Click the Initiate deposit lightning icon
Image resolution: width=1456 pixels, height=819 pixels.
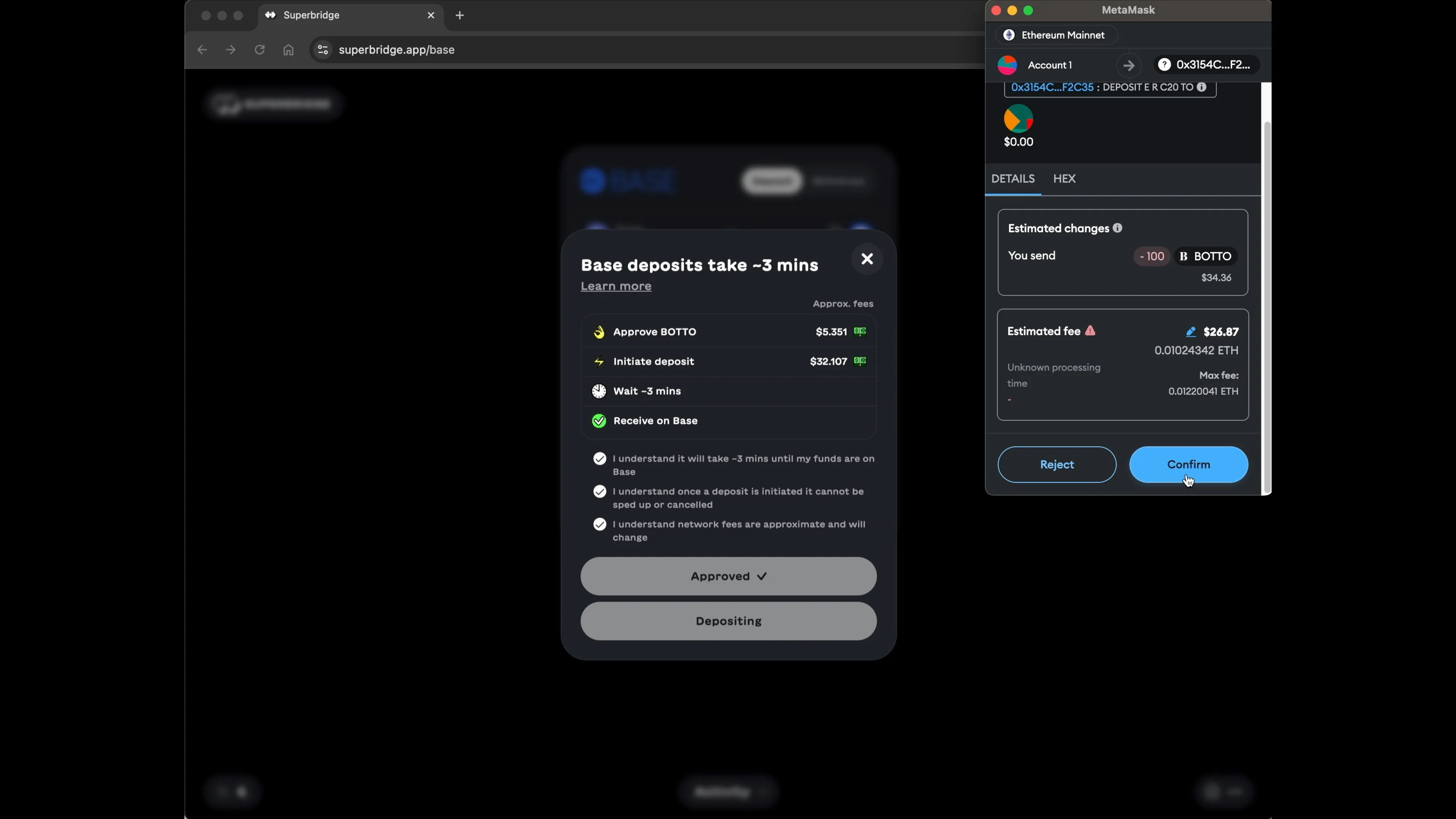tap(599, 362)
